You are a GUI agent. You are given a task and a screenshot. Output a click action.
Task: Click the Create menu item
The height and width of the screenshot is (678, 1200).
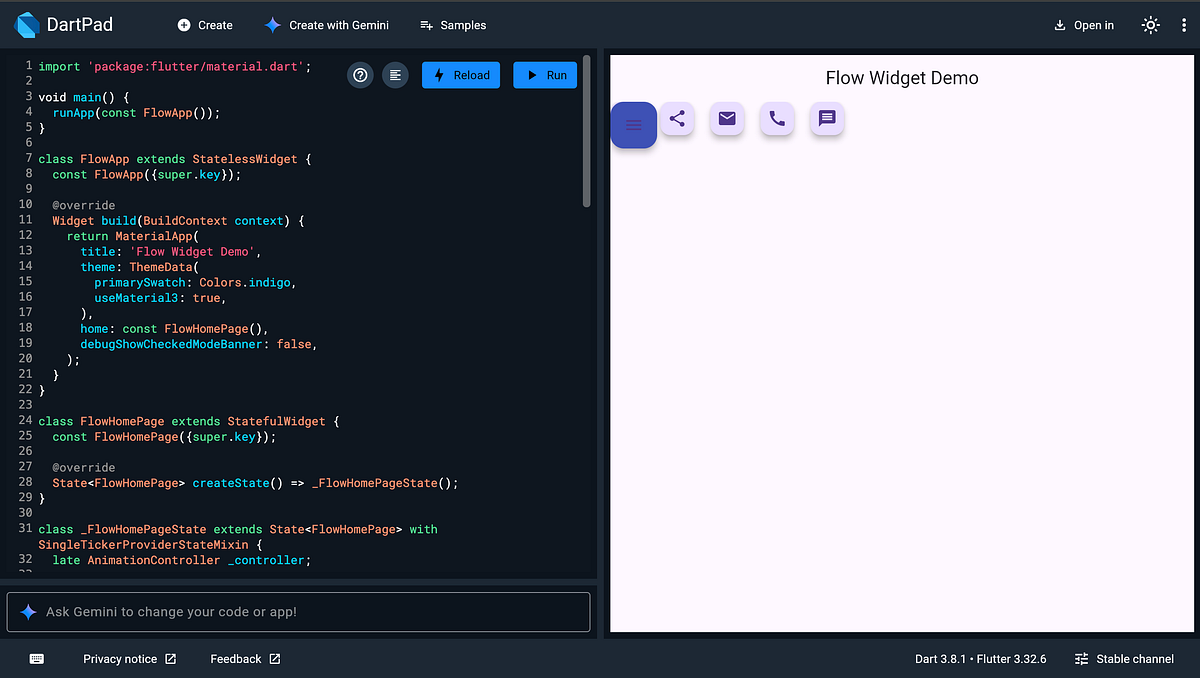point(205,25)
